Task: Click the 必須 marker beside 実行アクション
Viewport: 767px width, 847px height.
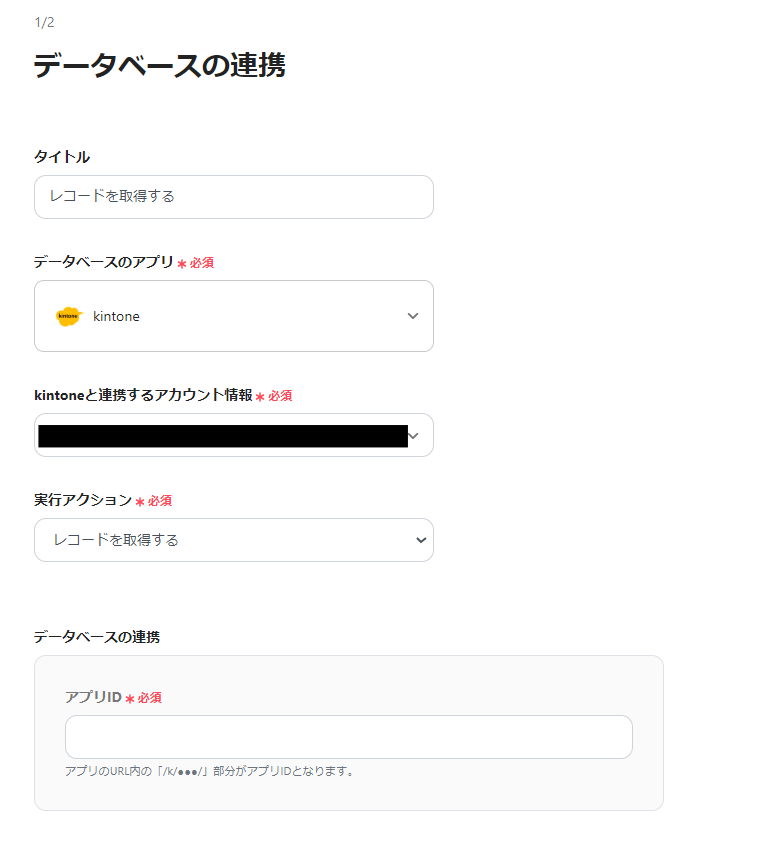Action: (160, 501)
